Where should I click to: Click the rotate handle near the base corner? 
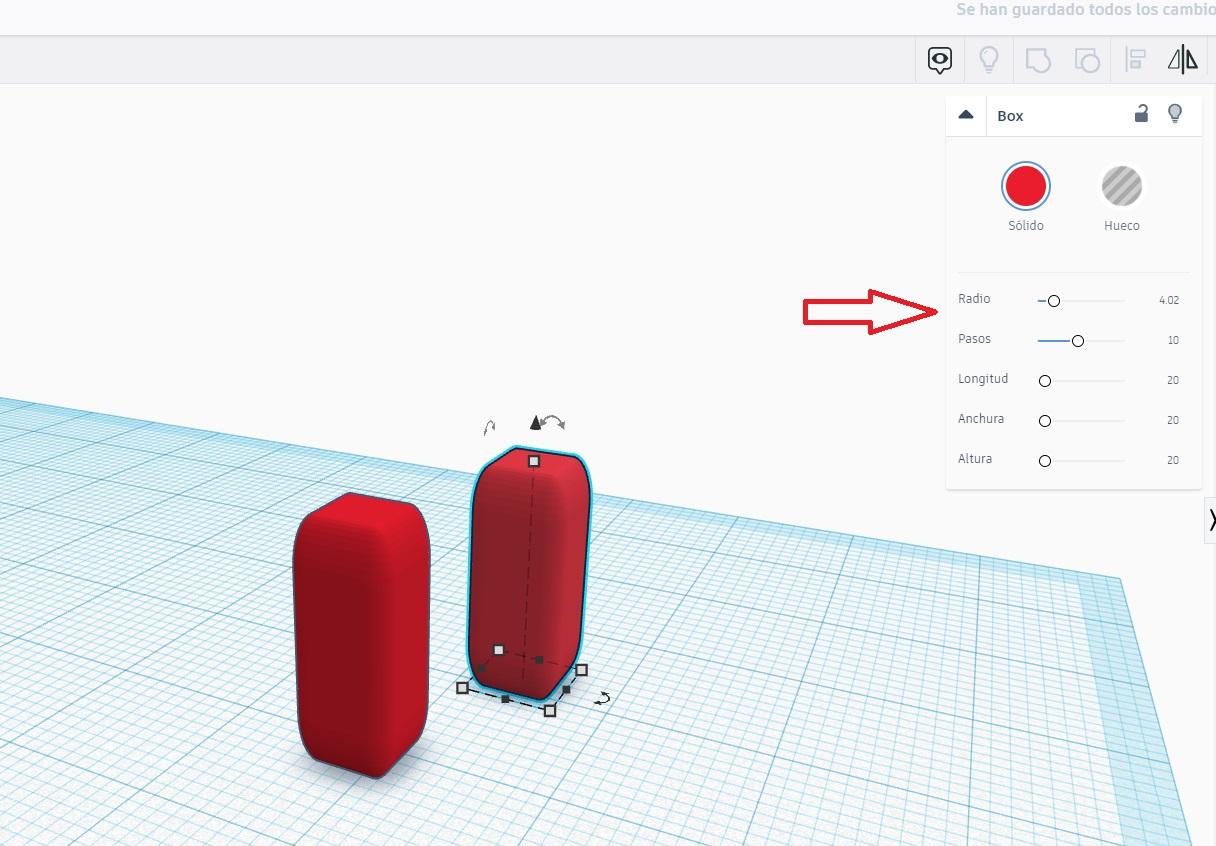(x=602, y=698)
